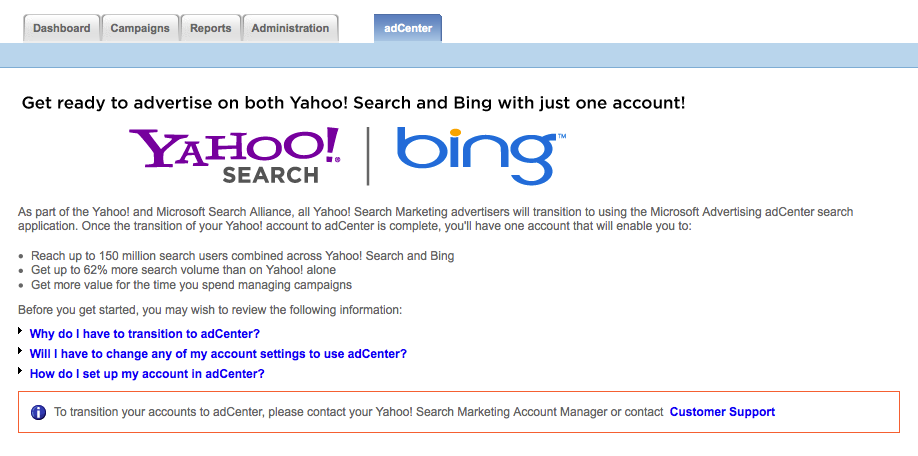
Task: Click the 'Get ready to advertise' headline
Action: point(354,104)
